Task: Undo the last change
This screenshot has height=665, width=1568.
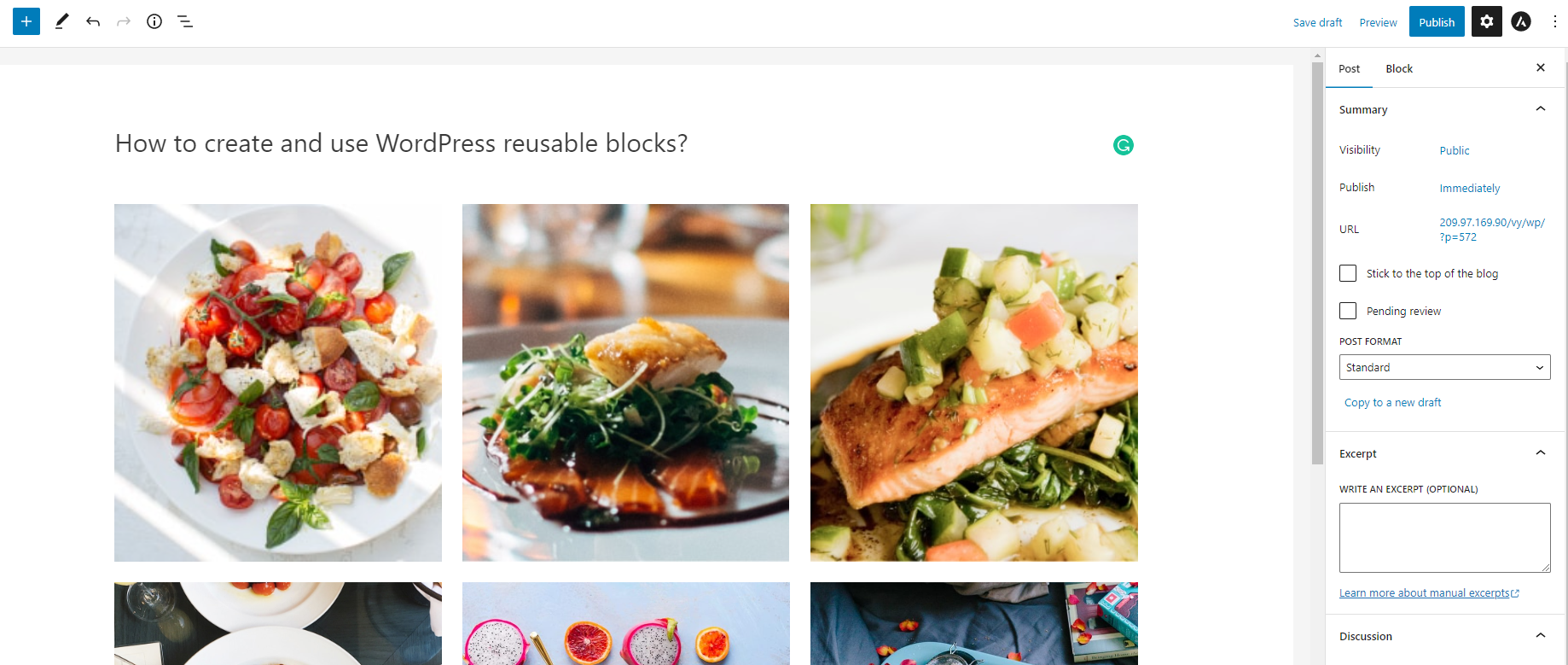Action: 93,21
